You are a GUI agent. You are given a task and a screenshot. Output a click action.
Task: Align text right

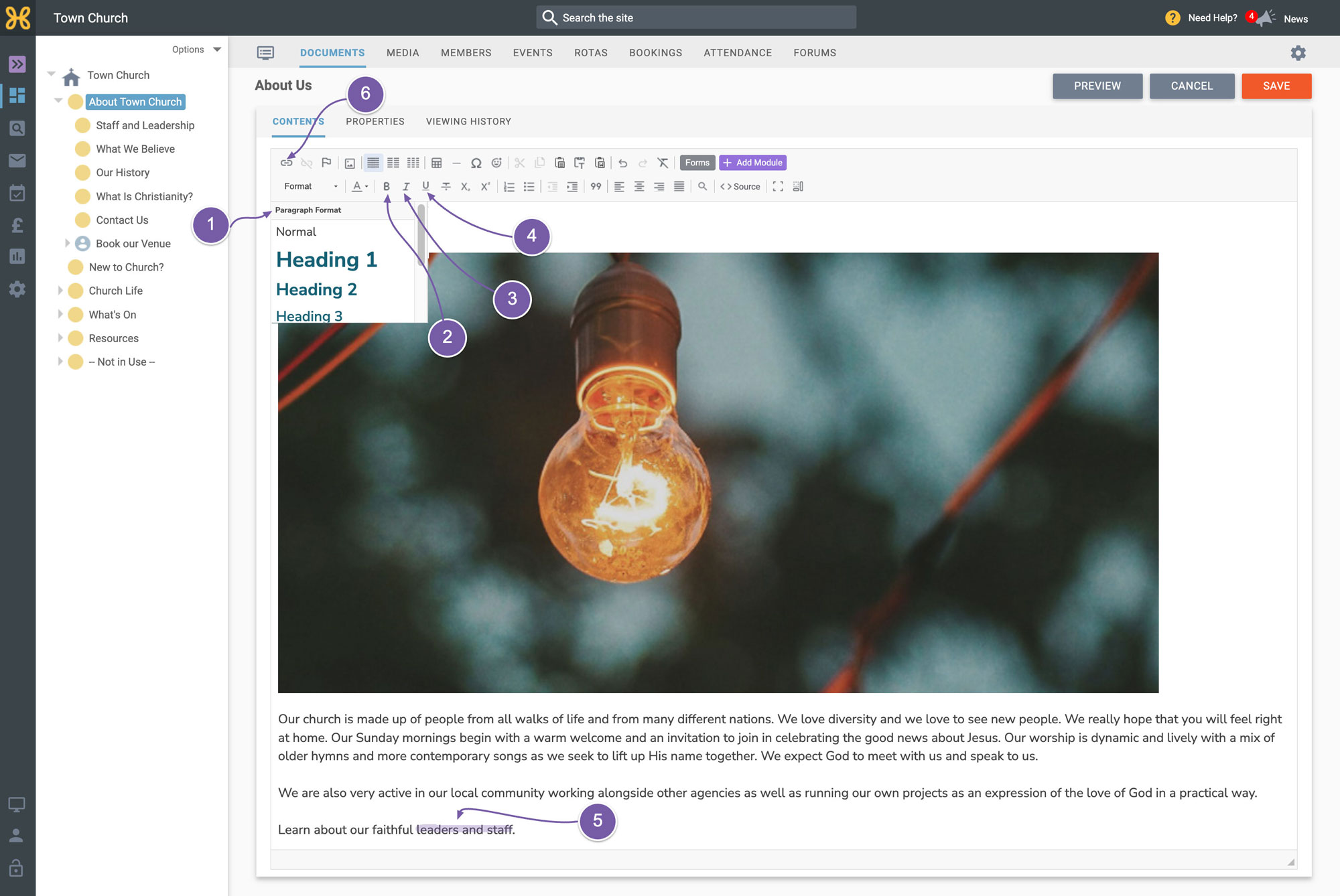point(659,186)
